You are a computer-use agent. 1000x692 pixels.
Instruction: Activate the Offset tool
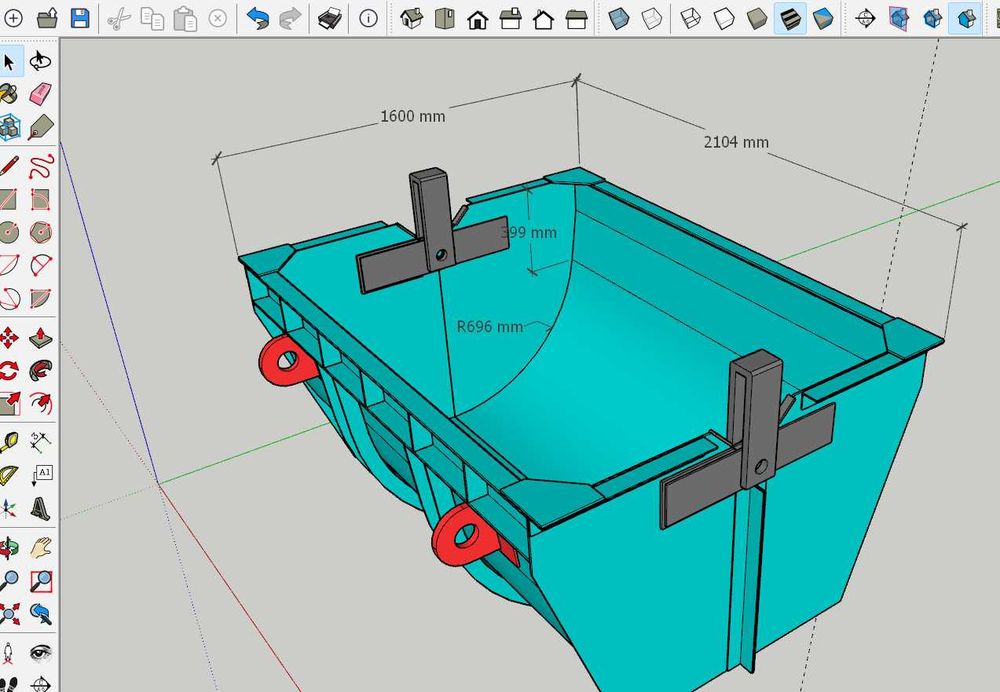[40, 404]
